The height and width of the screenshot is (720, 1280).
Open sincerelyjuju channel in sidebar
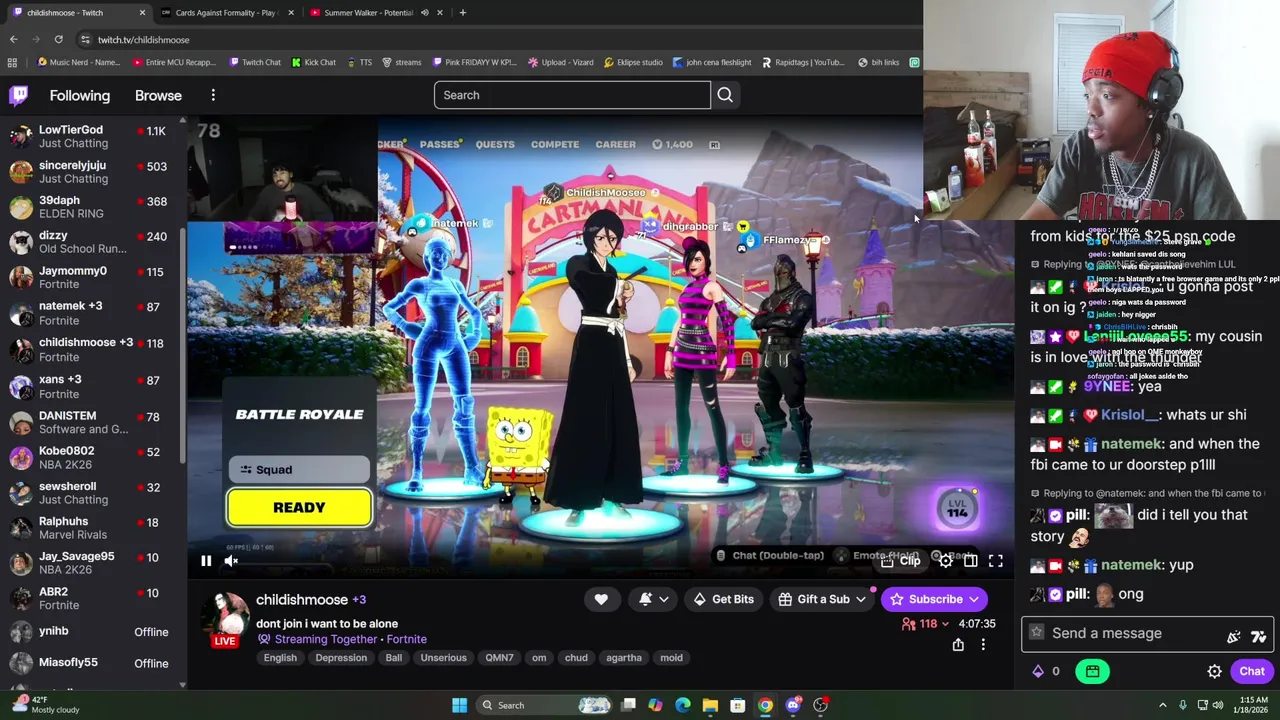tap(91, 172)
